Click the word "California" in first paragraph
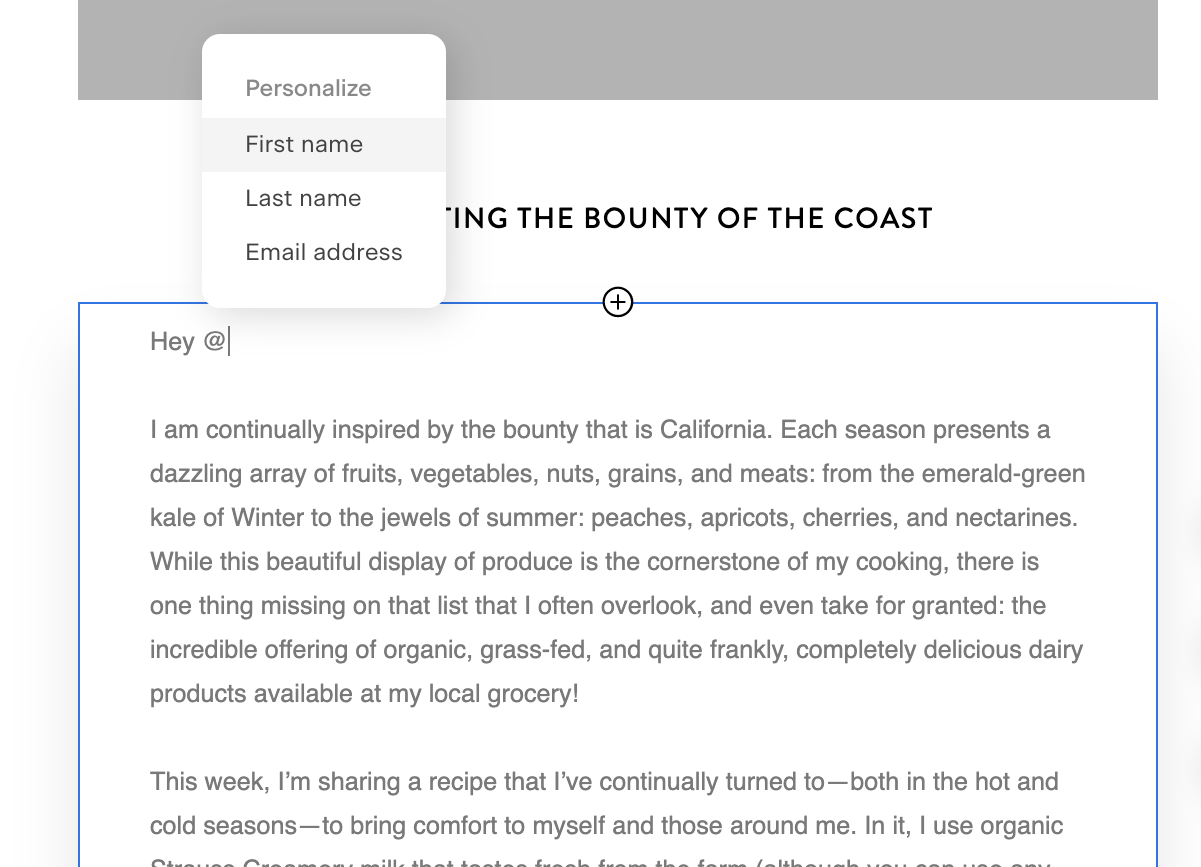The height and width of the screenshot is (867, 1201). (712, 430)
